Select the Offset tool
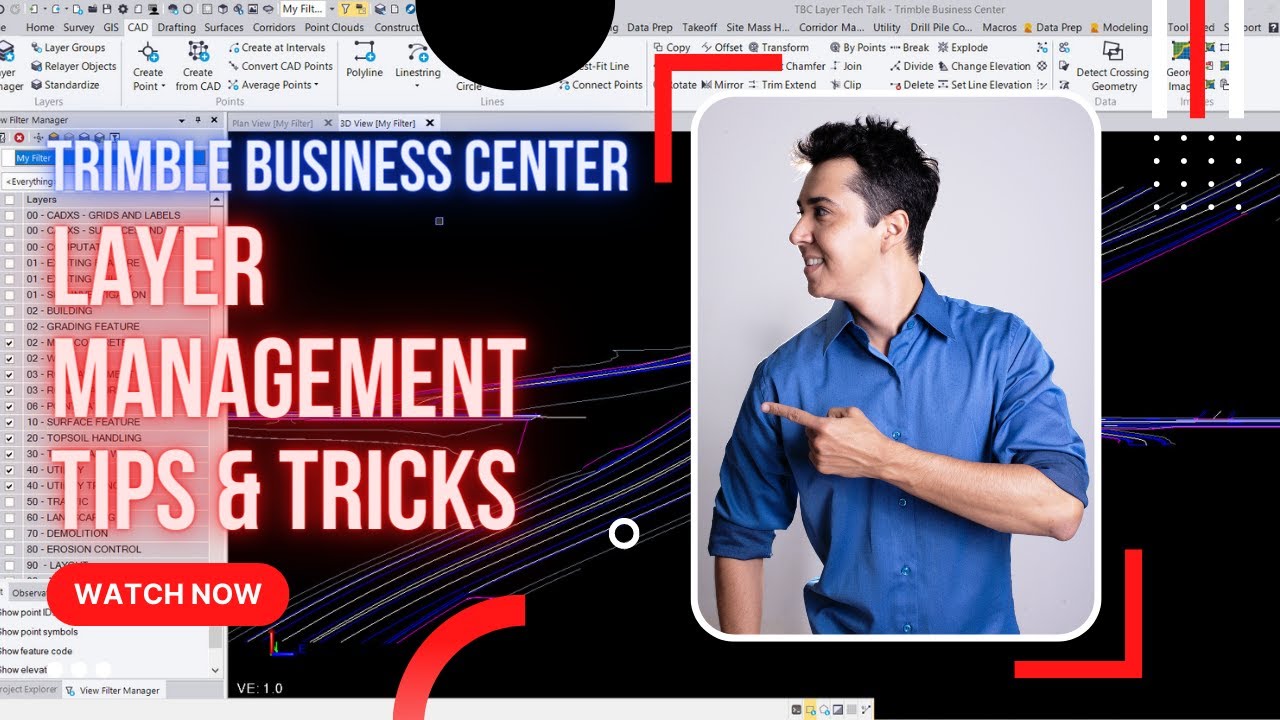Viewport: 1280px width, 720px height. 722,47
